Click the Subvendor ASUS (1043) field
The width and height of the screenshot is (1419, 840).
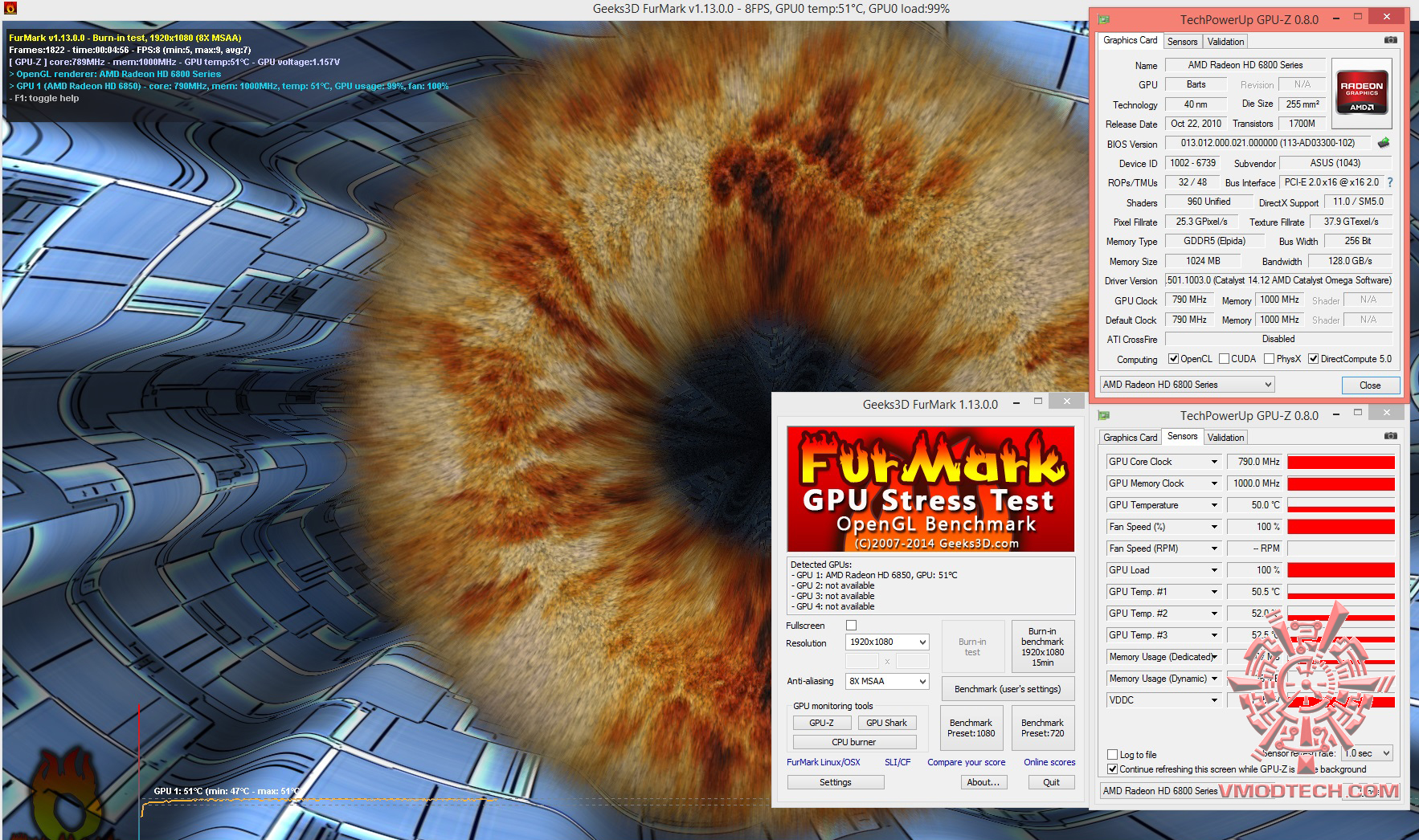[1335, 163]
